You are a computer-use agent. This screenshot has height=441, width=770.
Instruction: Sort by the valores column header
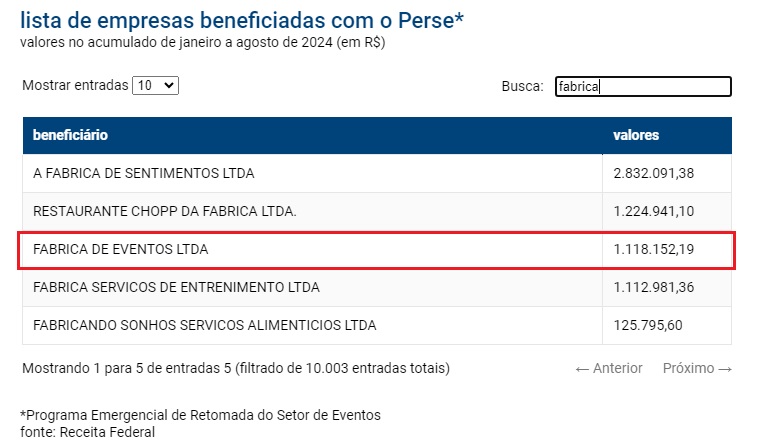(x=636, y=135)
